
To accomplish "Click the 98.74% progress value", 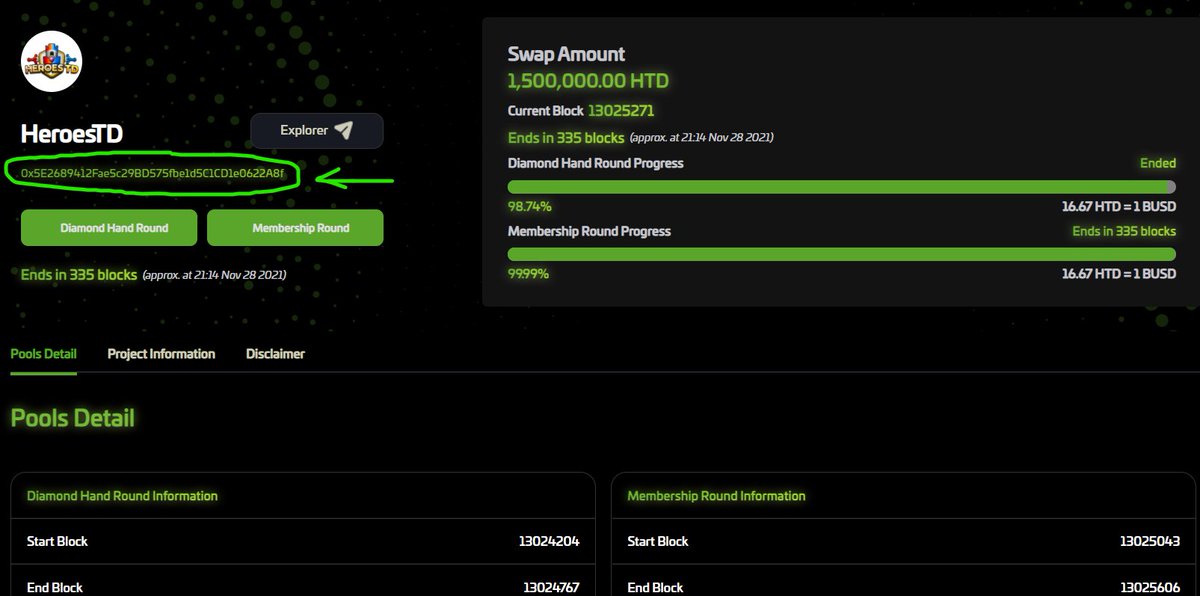I will coord(529,206).
